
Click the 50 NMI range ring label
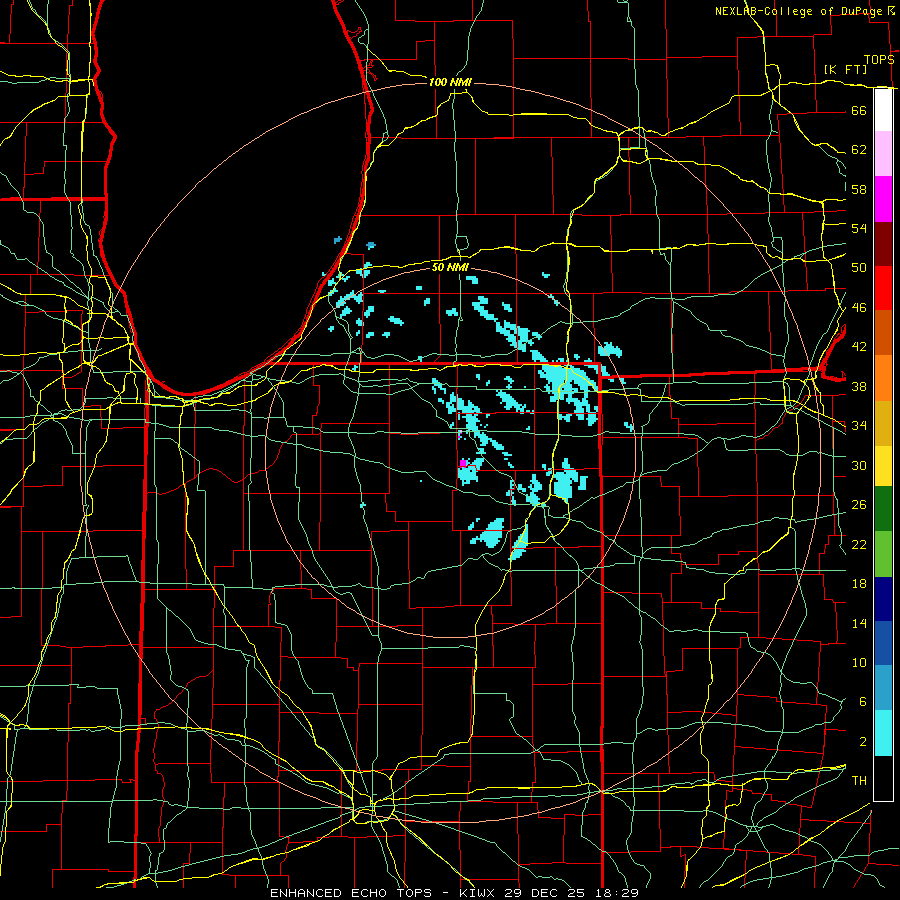tap(450, 267)
